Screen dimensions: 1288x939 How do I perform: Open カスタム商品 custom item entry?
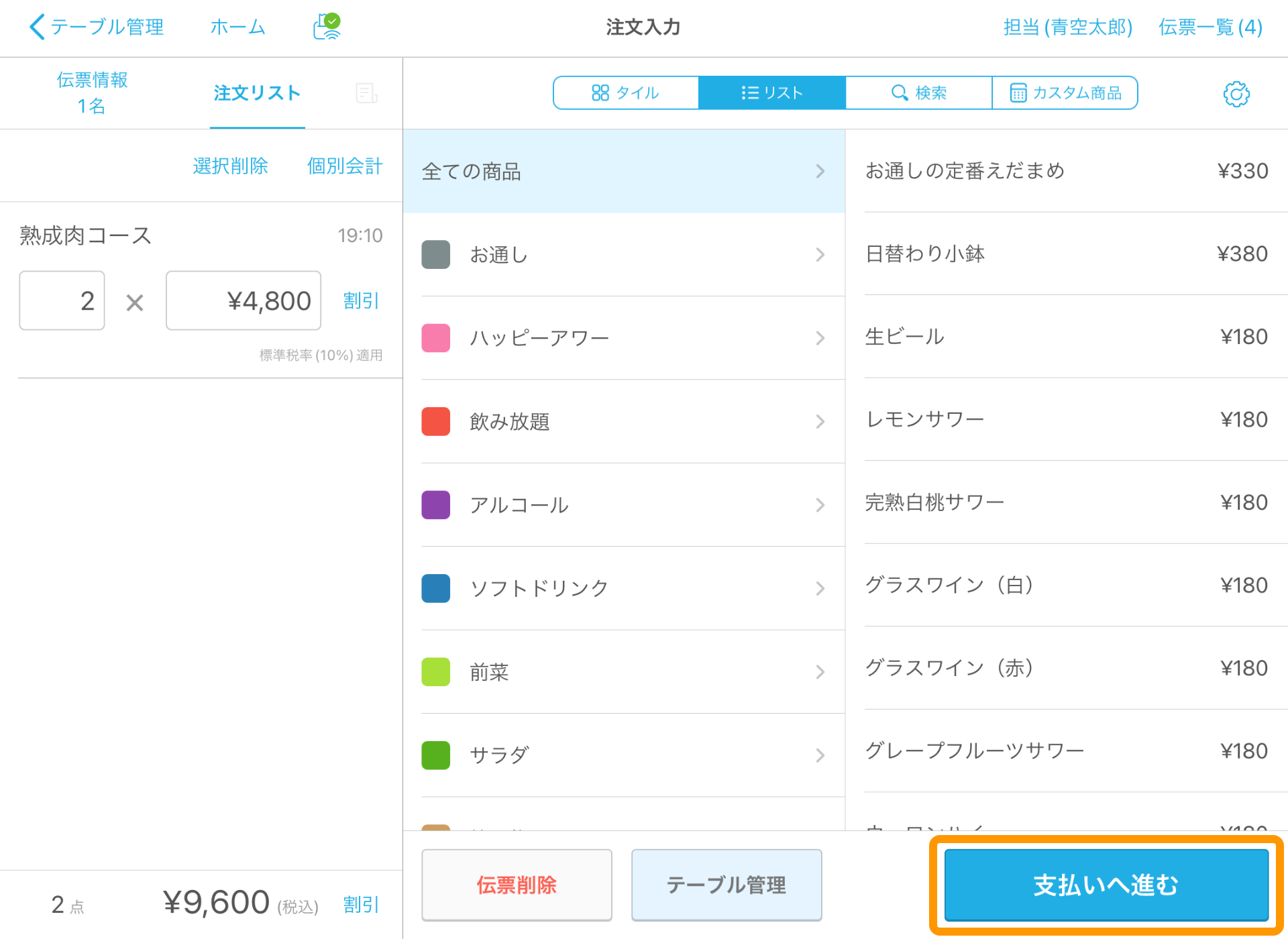[1065, 93]
